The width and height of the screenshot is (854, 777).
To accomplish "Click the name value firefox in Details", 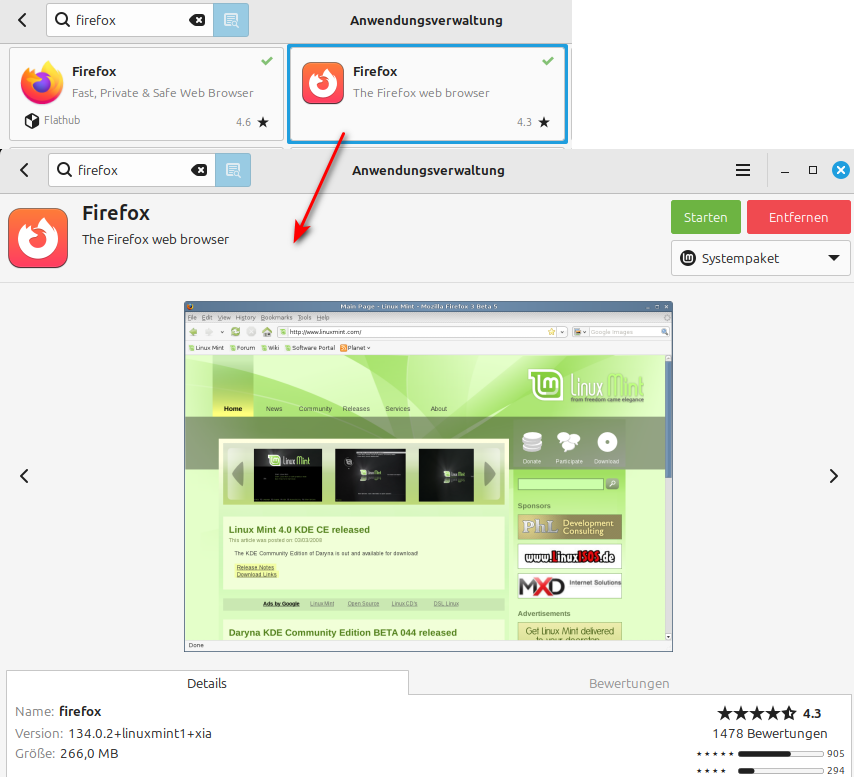I will pyautogui.click(x=80, y=712).
